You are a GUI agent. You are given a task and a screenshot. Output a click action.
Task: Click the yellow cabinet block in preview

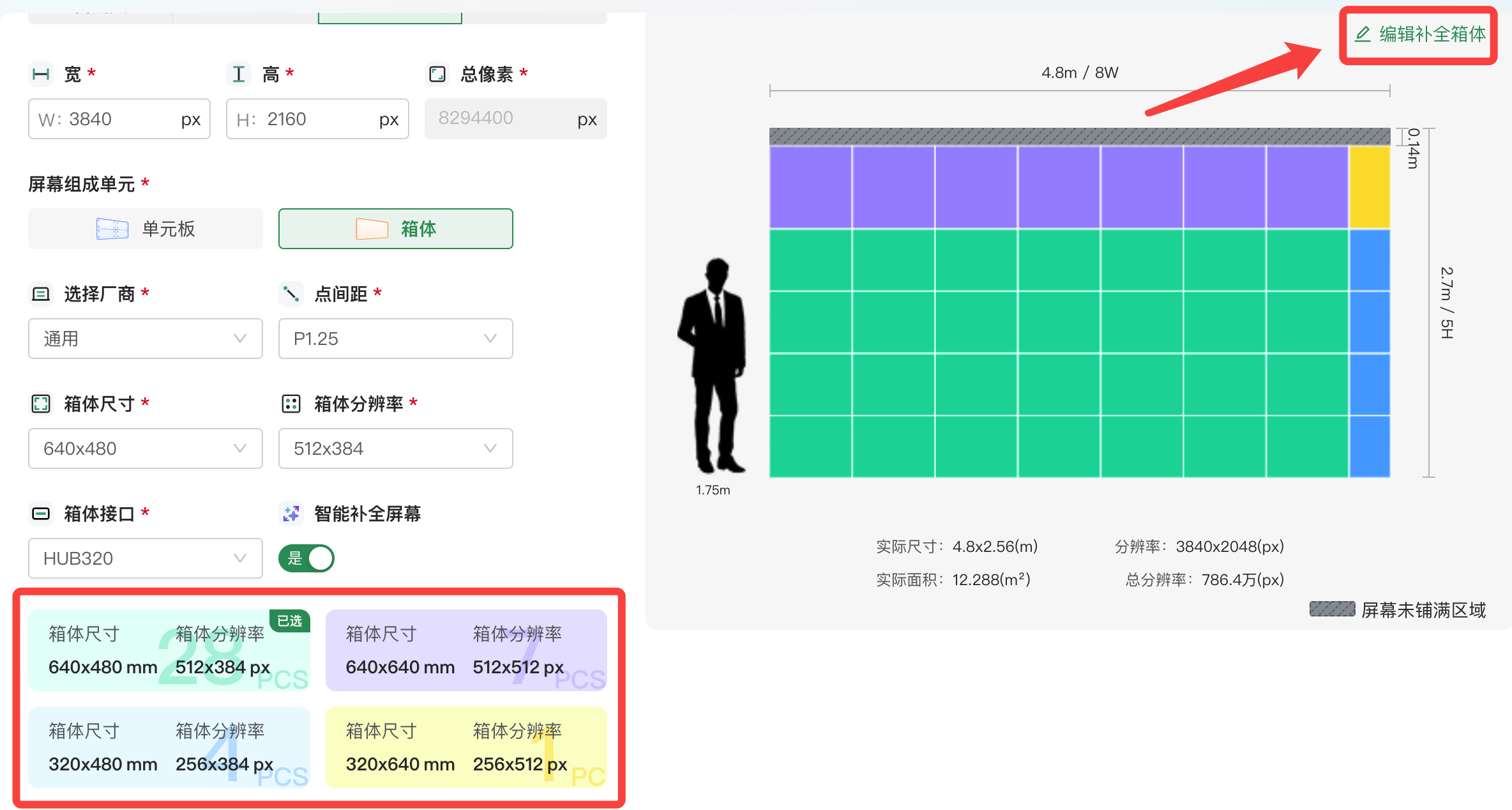[1369, 187]
